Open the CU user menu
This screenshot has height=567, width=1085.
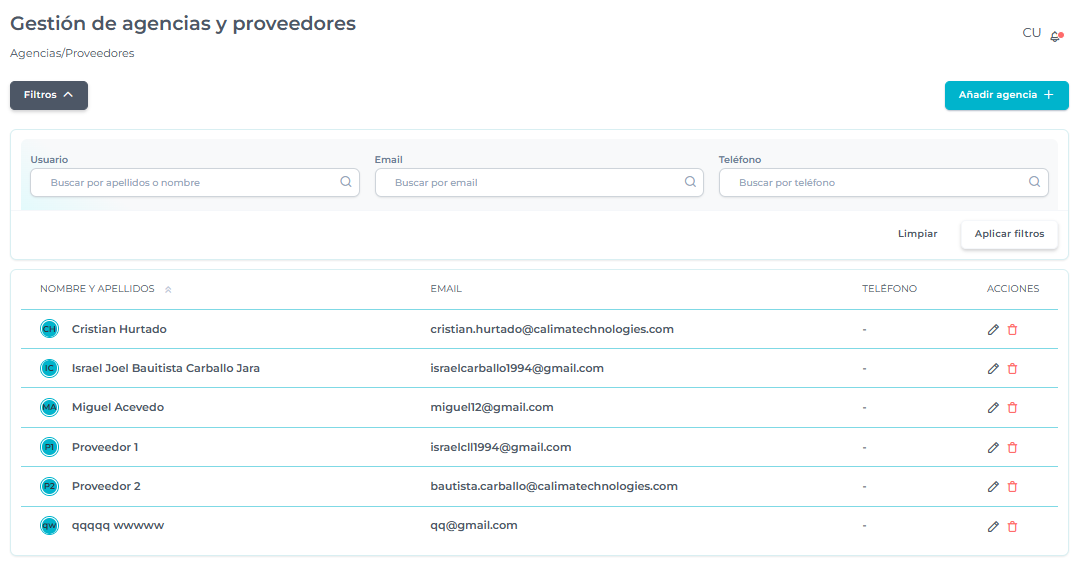coord(1031,33)
